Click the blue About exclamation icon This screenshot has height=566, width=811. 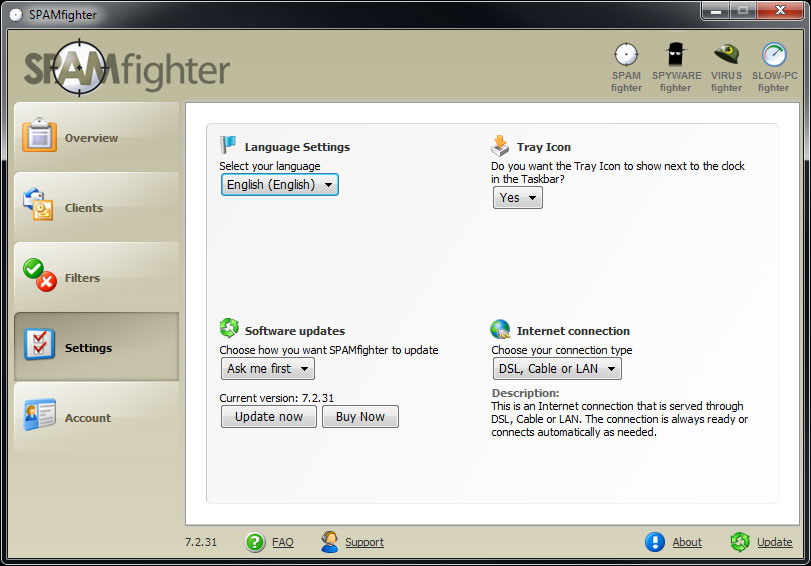[655, 542]
